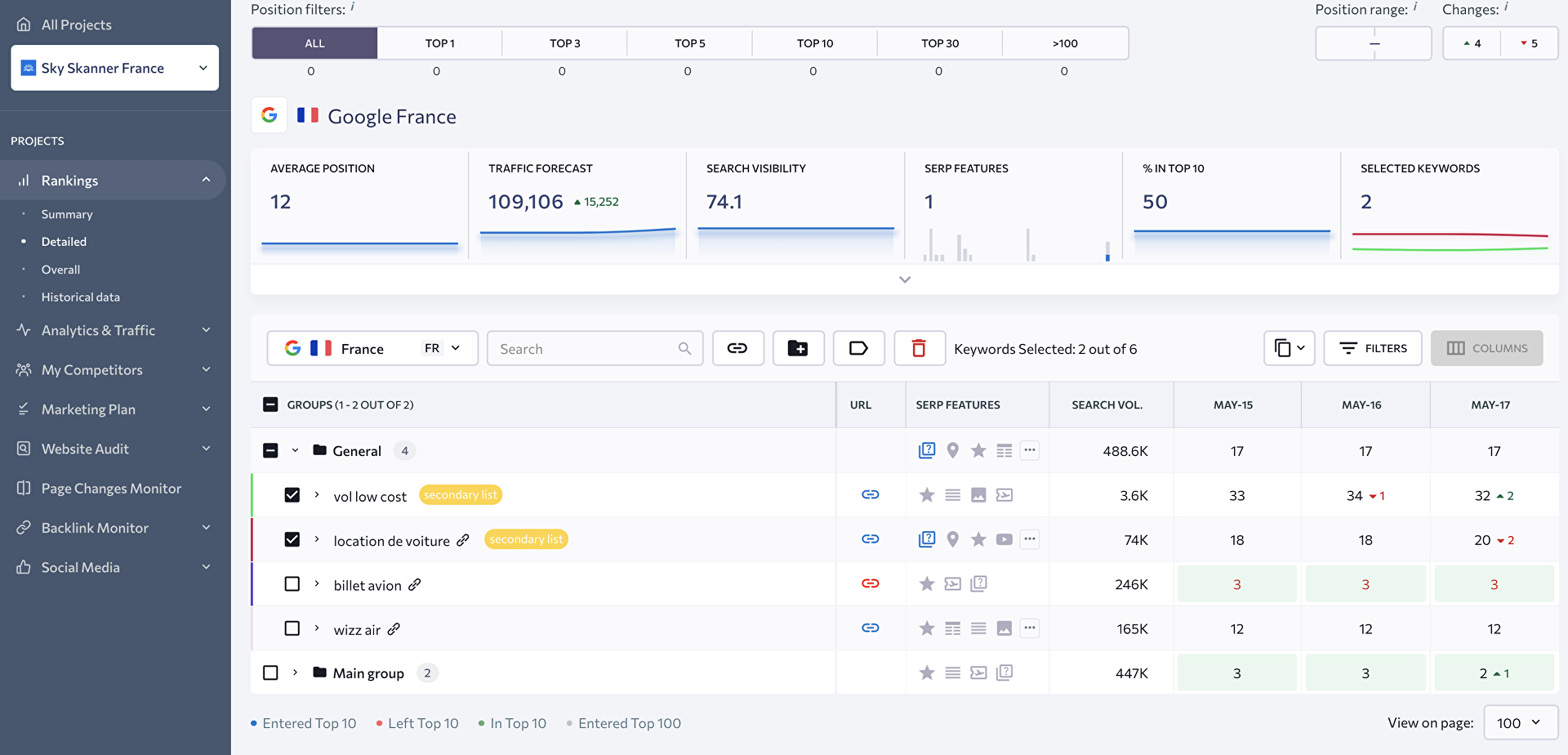Expand the vol low cost keyword row
This screenshot has width=1568, height=755.
point(317,495)
